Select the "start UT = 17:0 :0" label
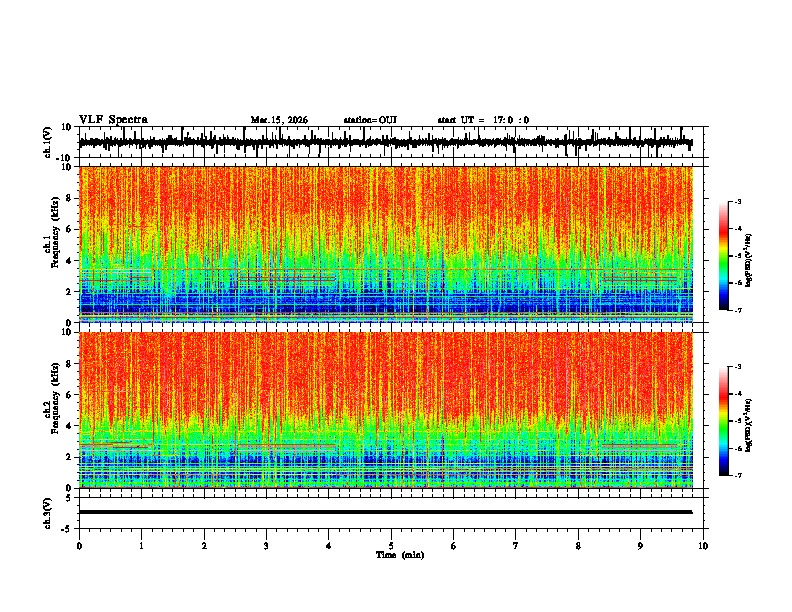Screen dimensions: 792x612 pos(483,120)
